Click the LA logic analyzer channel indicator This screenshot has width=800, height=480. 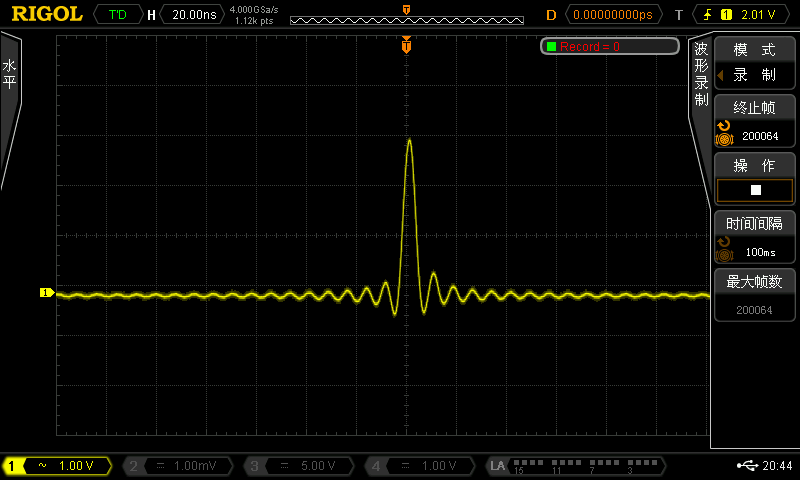[x=576, y=466]
